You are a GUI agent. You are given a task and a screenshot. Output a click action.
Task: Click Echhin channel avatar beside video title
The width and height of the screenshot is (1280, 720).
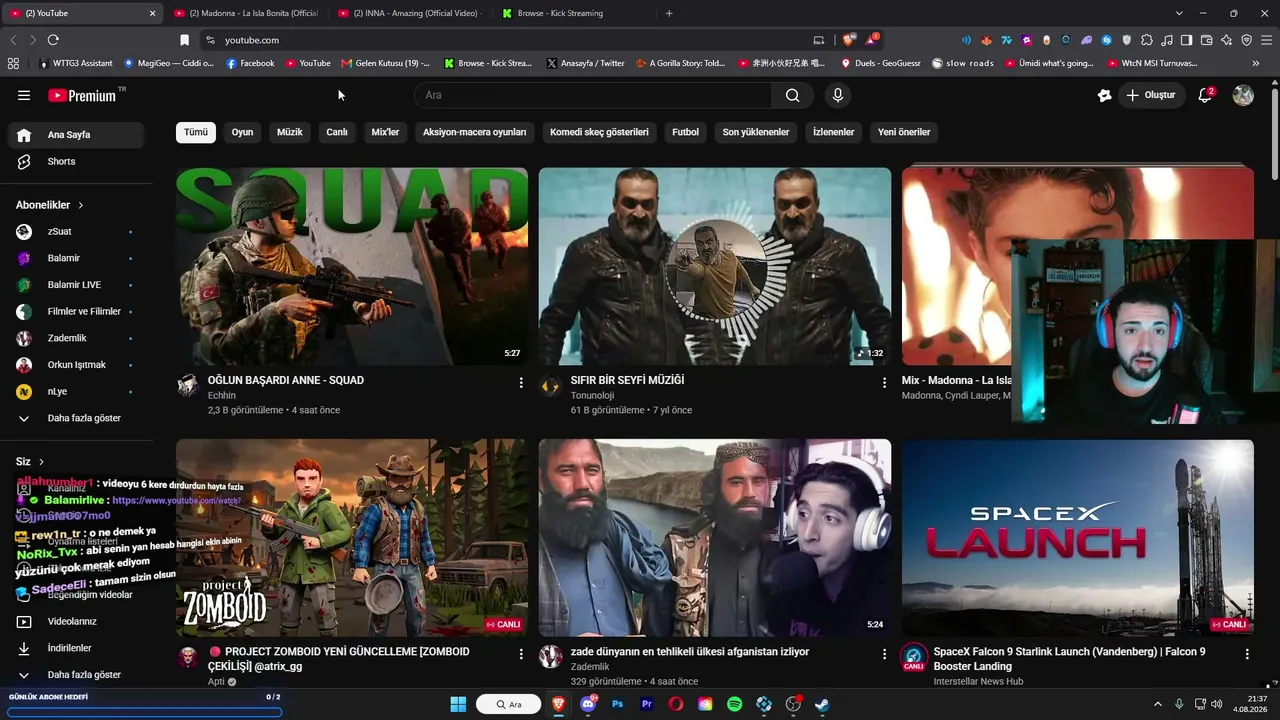coord(188,386)
